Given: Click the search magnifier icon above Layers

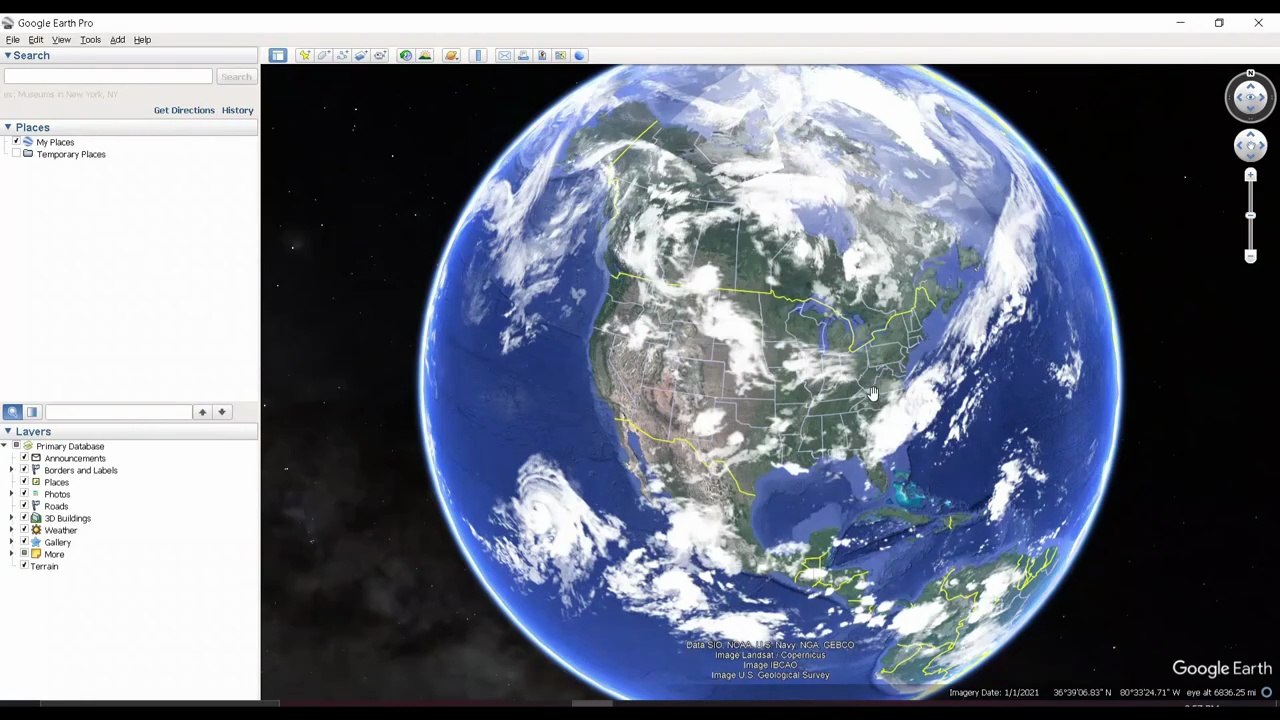Looking at the screenshot, I should [x=12, y=412].
